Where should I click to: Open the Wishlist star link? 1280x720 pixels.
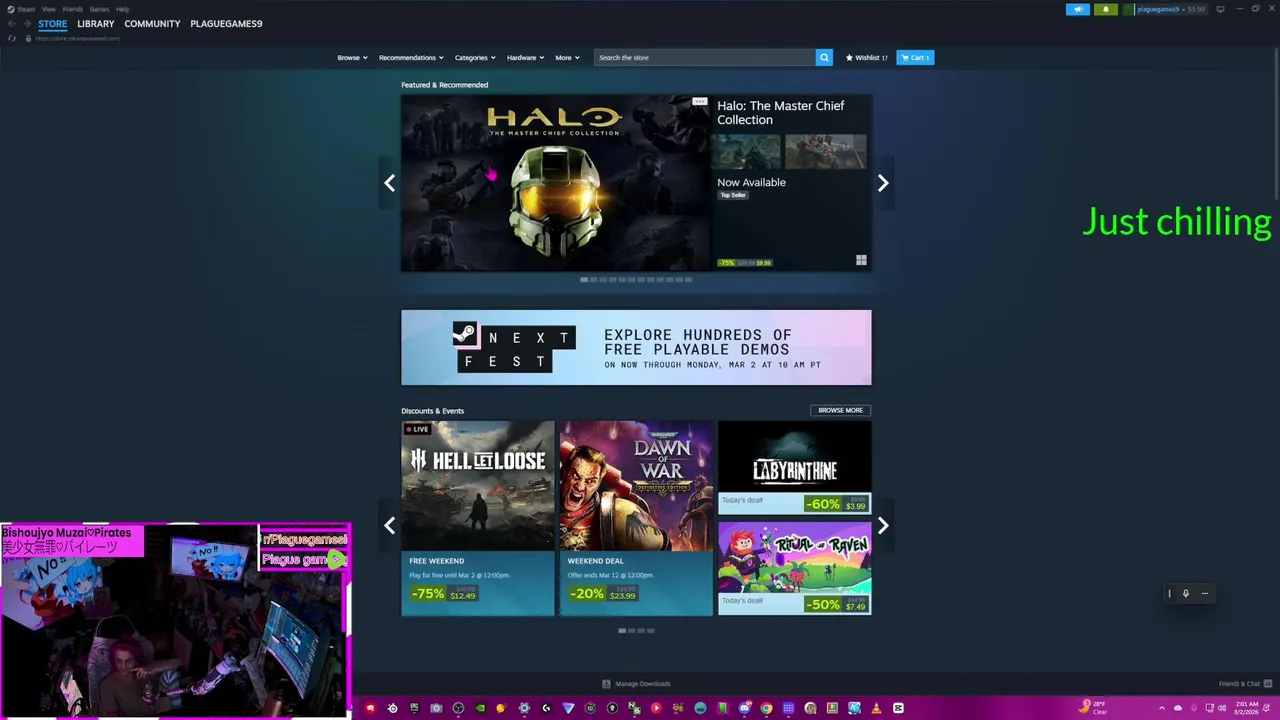867,58
